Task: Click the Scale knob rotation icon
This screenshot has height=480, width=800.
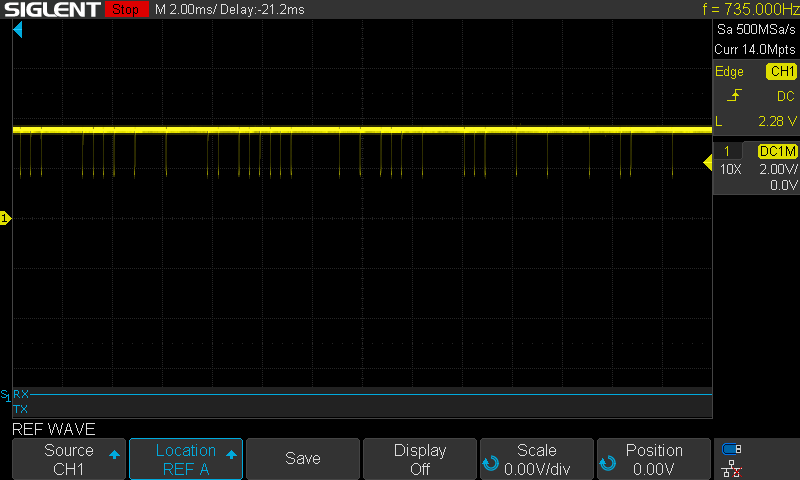Action: coord(490,463)
